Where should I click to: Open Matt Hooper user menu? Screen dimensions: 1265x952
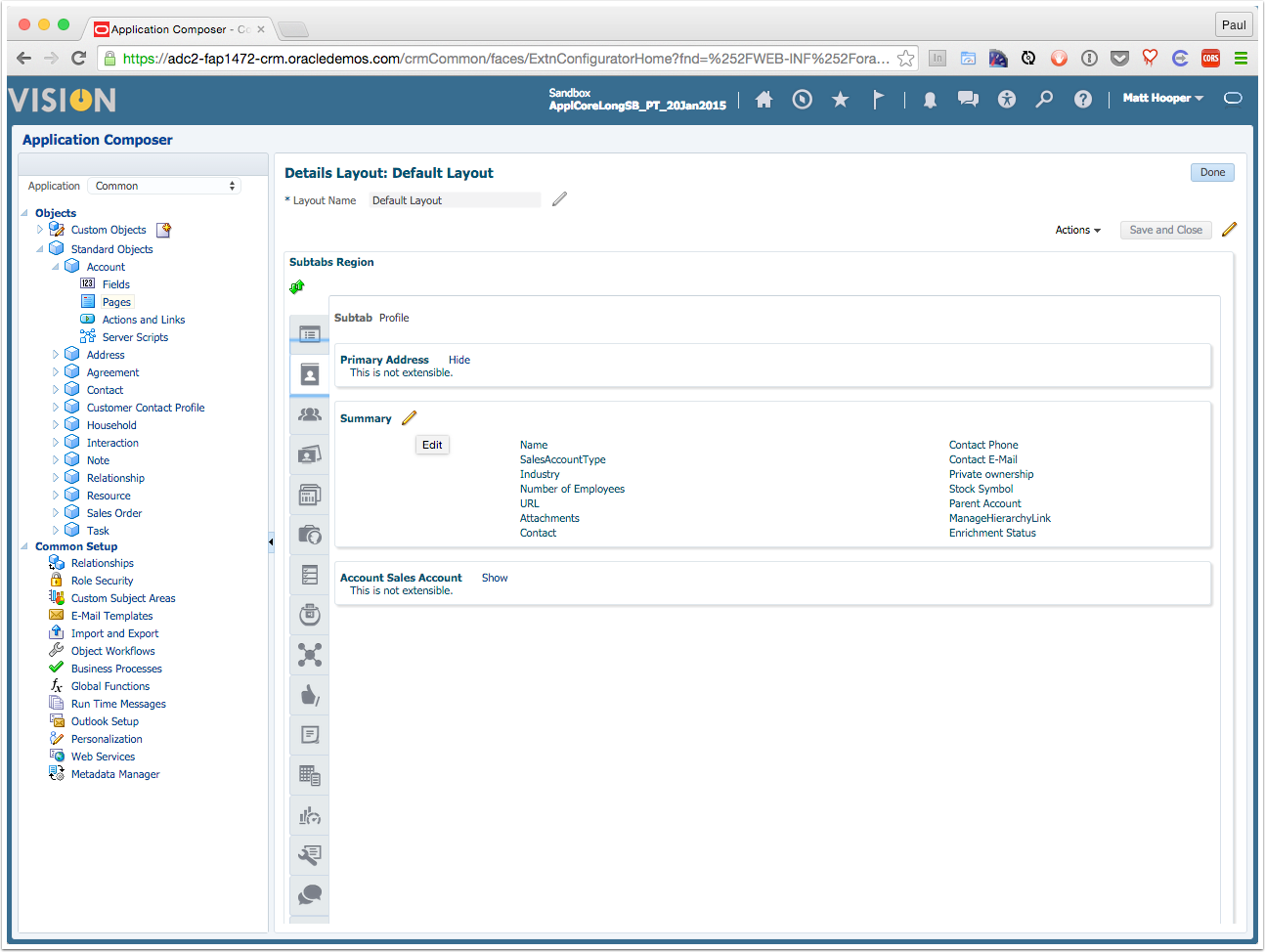coord(1162,98)
